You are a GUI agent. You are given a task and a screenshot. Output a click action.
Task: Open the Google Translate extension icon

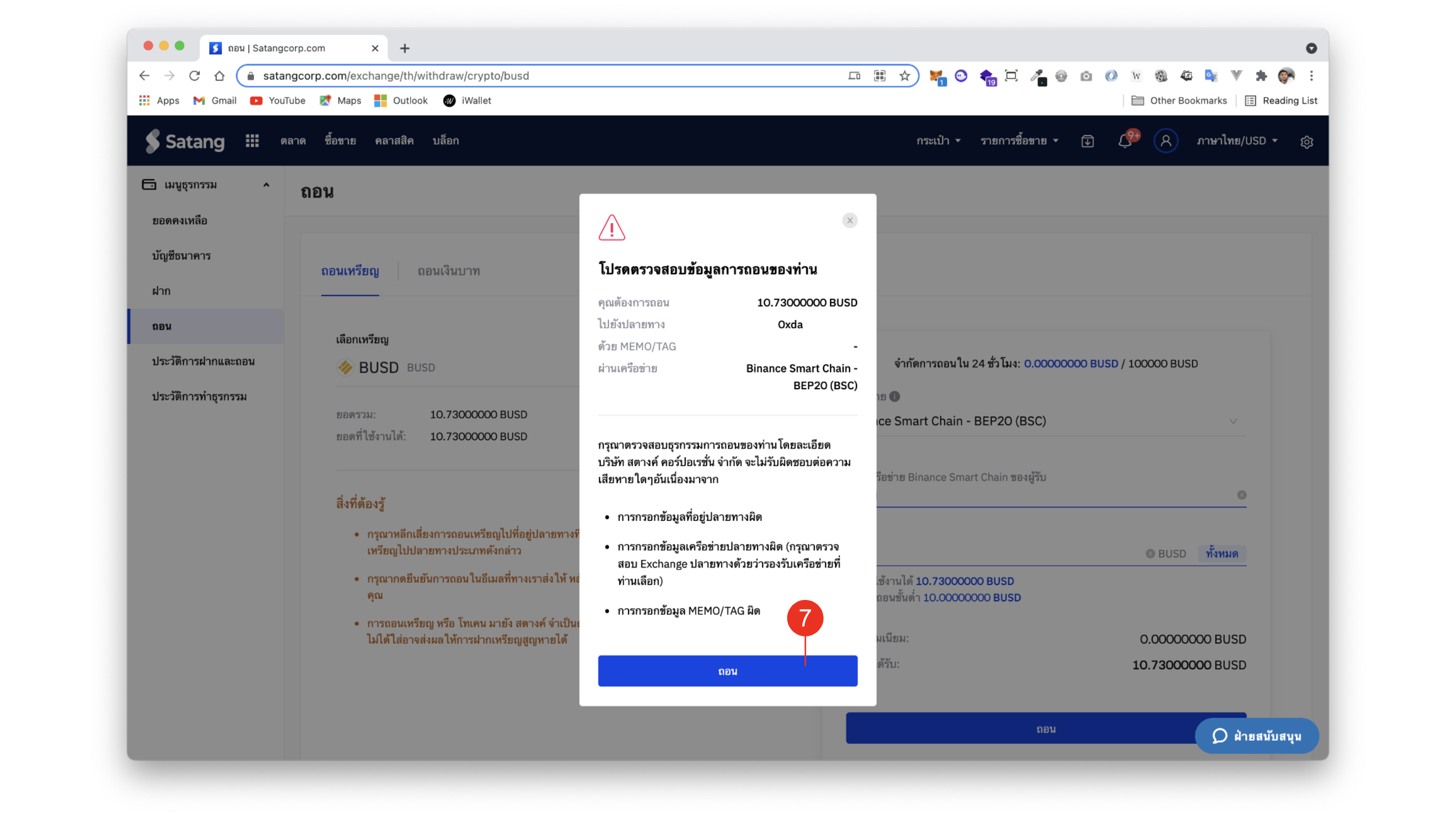[1210, 76]
